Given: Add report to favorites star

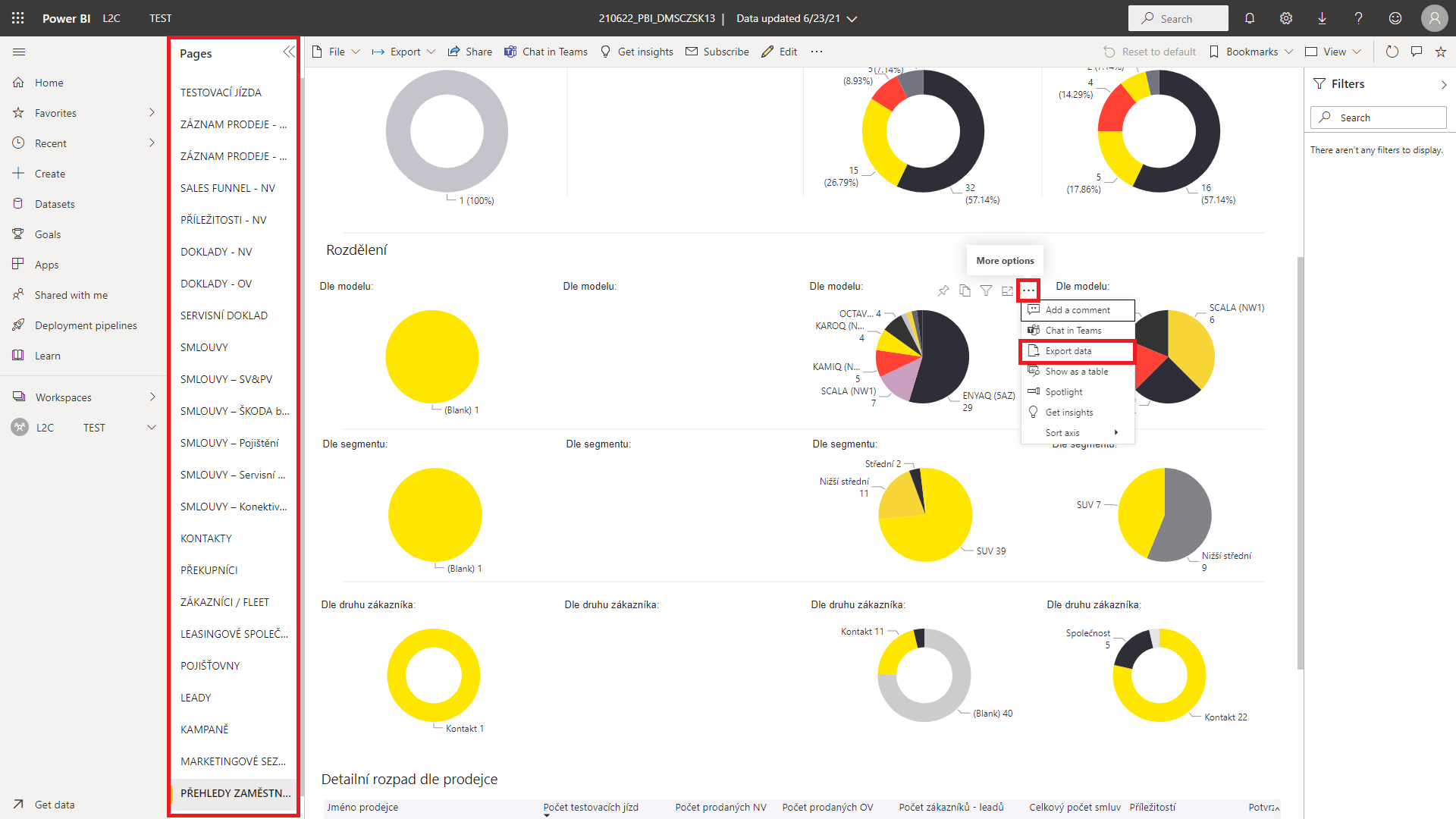Looking at the screenshot, I should tap(1441, 52).
